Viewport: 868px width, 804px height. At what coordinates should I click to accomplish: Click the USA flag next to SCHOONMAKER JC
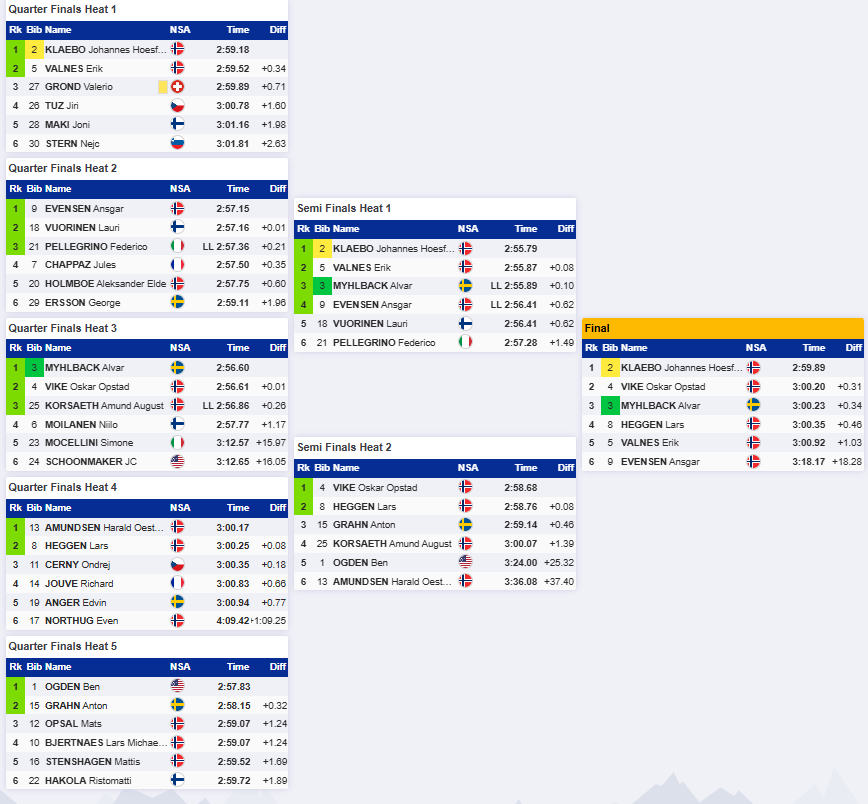coord(178,462)
